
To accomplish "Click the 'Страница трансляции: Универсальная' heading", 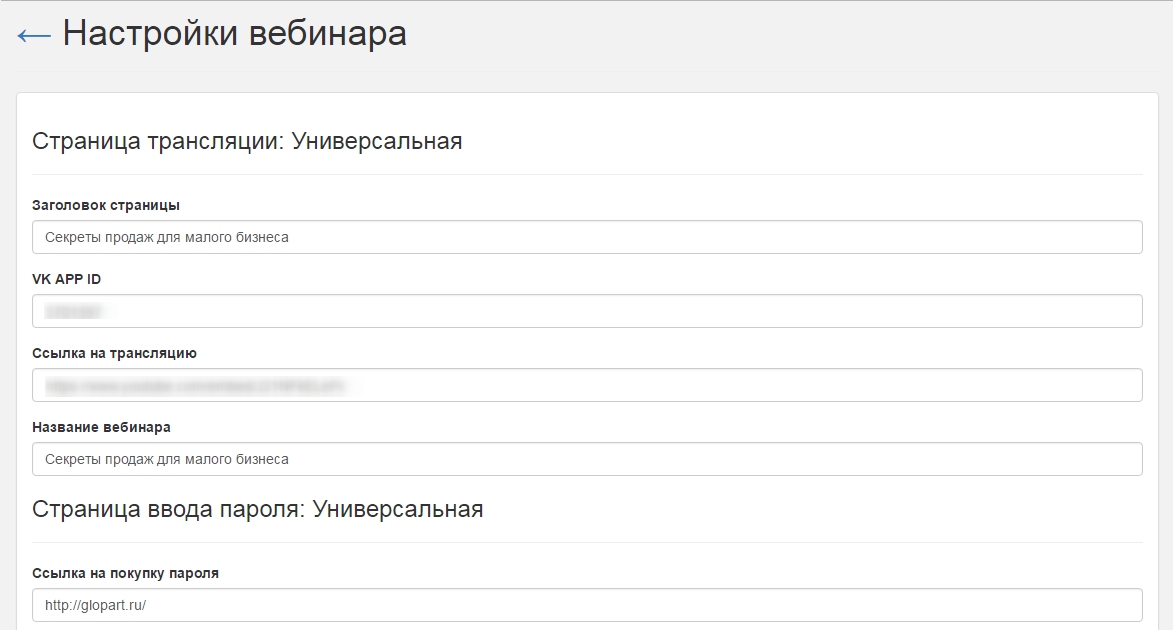I will pyautogui.click(x=247, y=141).
